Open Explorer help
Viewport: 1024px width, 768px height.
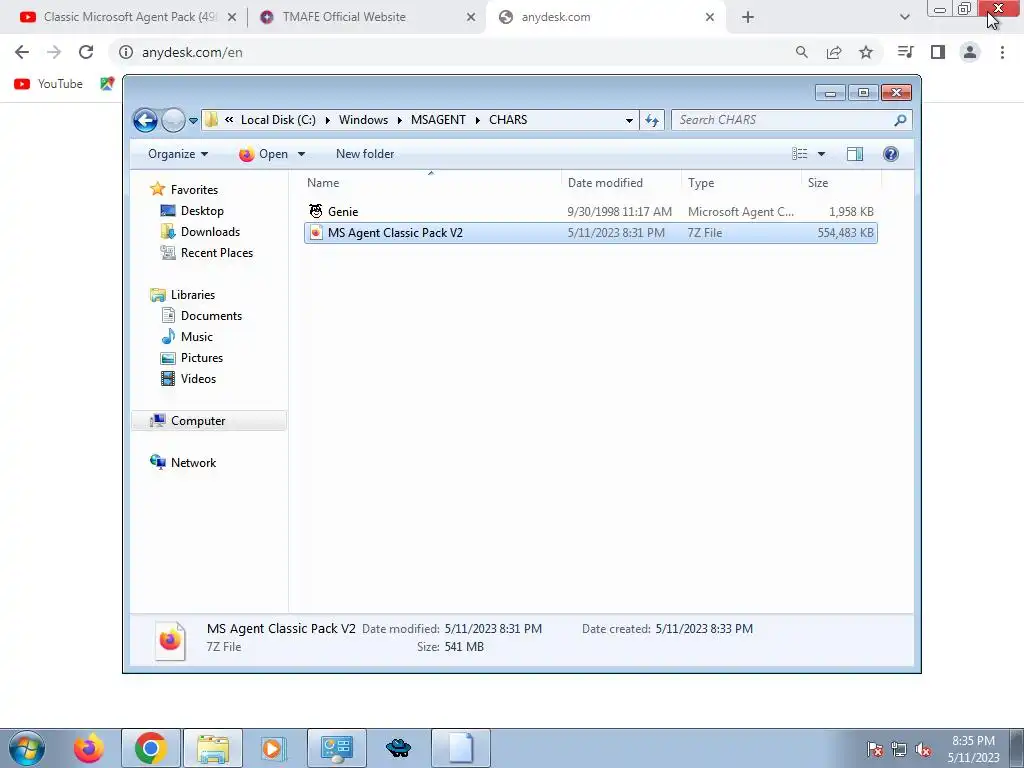point(891,154)
